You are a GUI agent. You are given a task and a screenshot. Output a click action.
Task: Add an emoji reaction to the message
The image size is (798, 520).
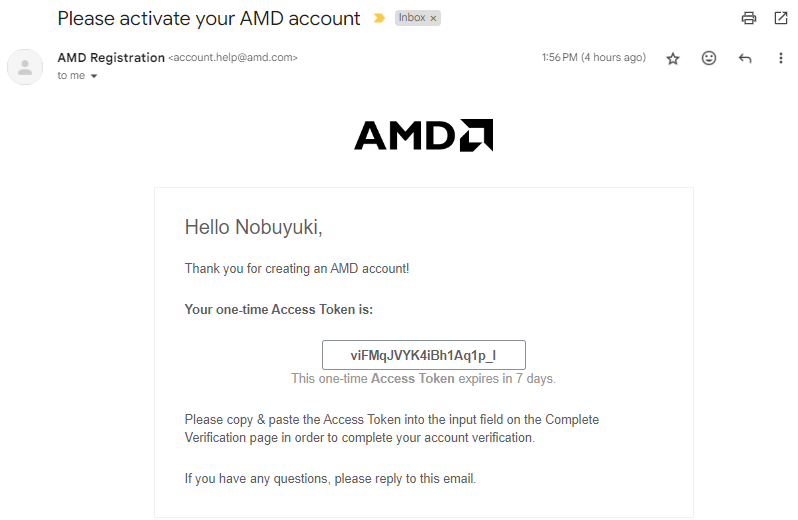pyautogui.click(x=709, y=59)
